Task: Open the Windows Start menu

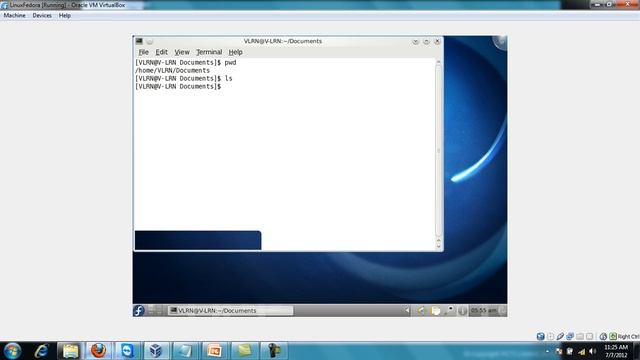Action: tap(12, 351)
